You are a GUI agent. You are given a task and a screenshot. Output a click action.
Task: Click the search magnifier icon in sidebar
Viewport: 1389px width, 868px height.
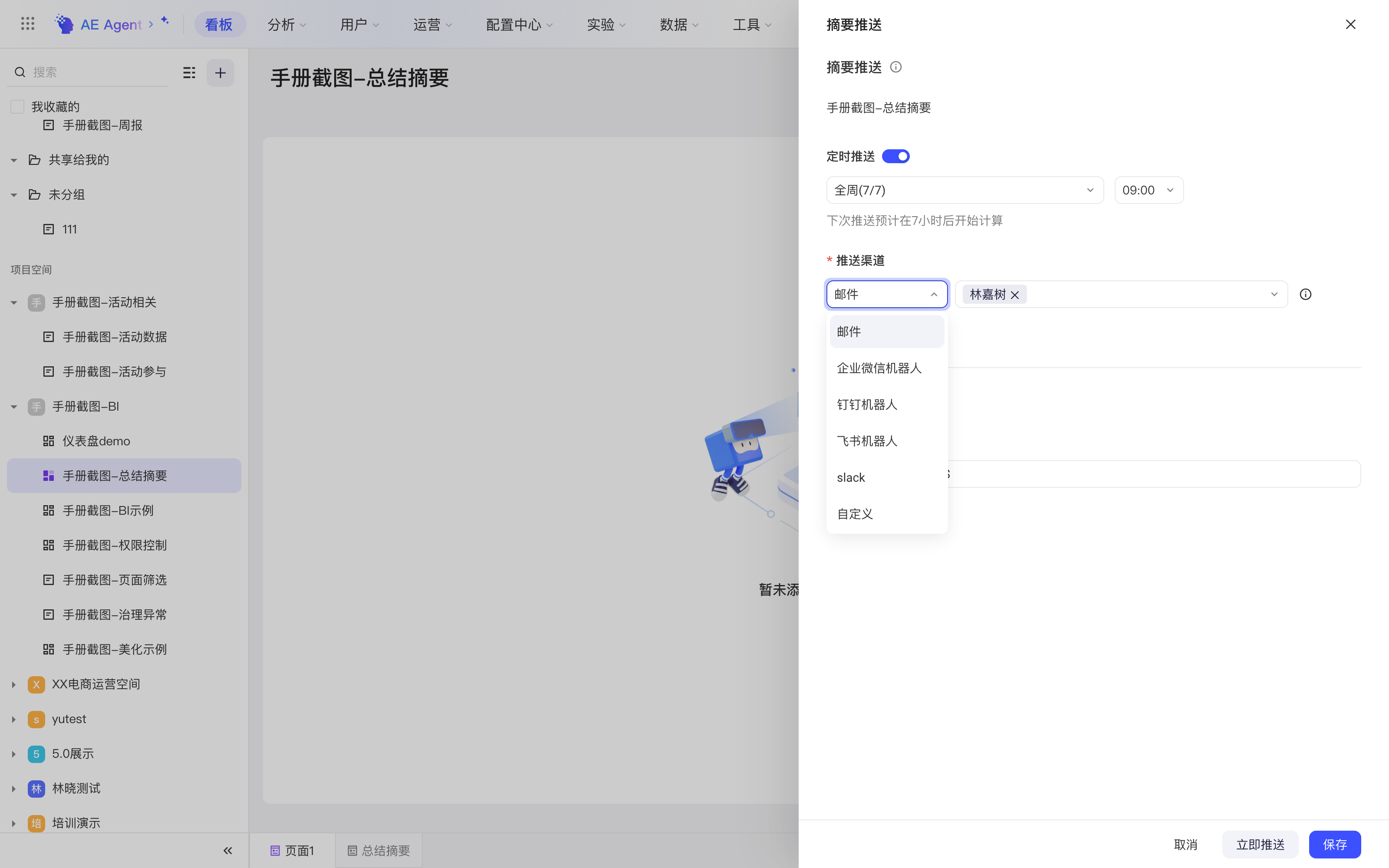(x=20, y=72)
